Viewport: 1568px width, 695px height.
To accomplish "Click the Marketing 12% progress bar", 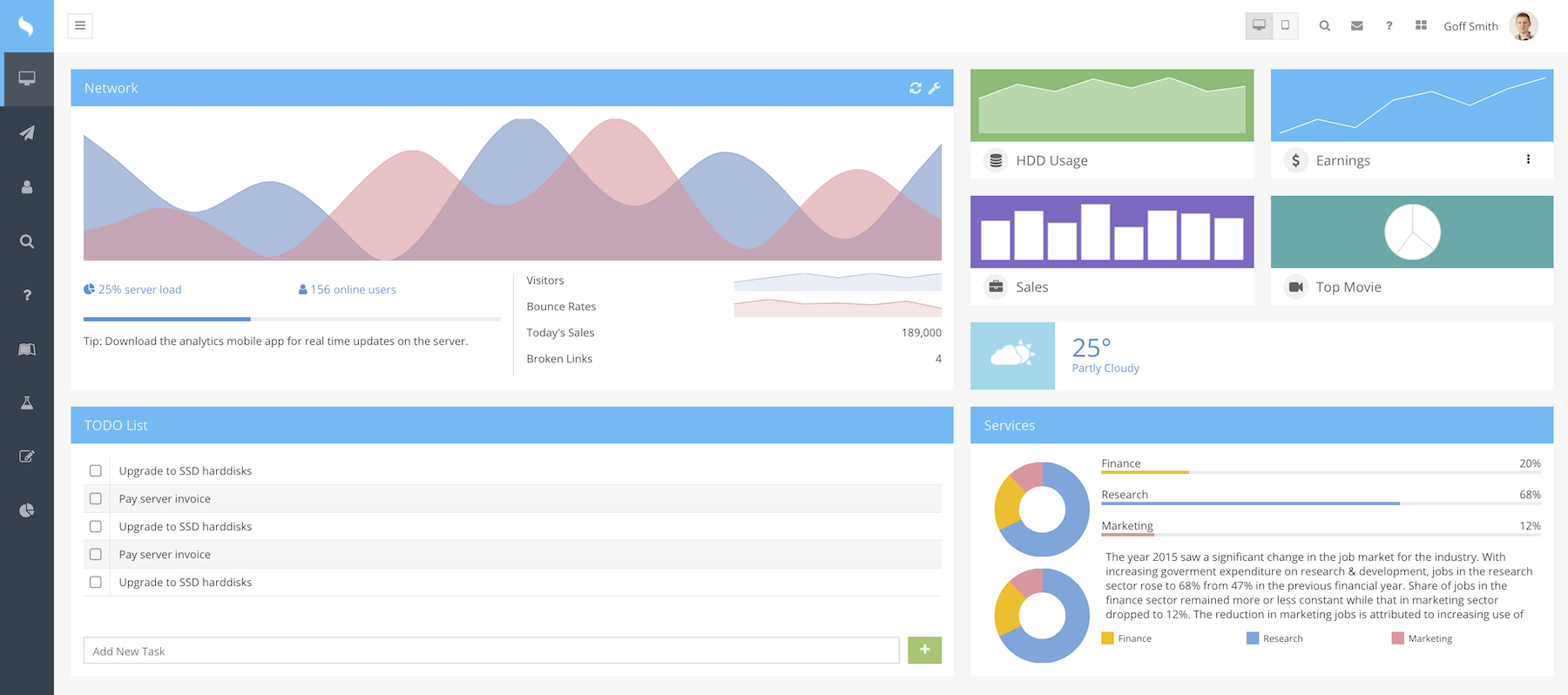I will click(x=1321, y=535).
